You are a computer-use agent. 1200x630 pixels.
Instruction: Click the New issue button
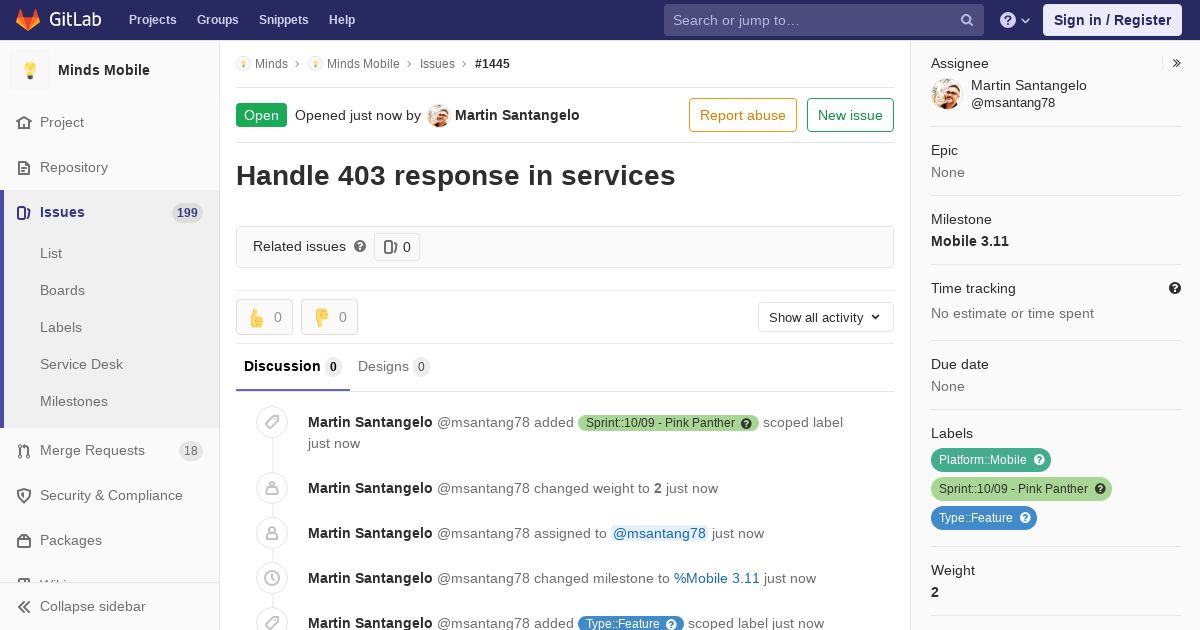[850, 115]
